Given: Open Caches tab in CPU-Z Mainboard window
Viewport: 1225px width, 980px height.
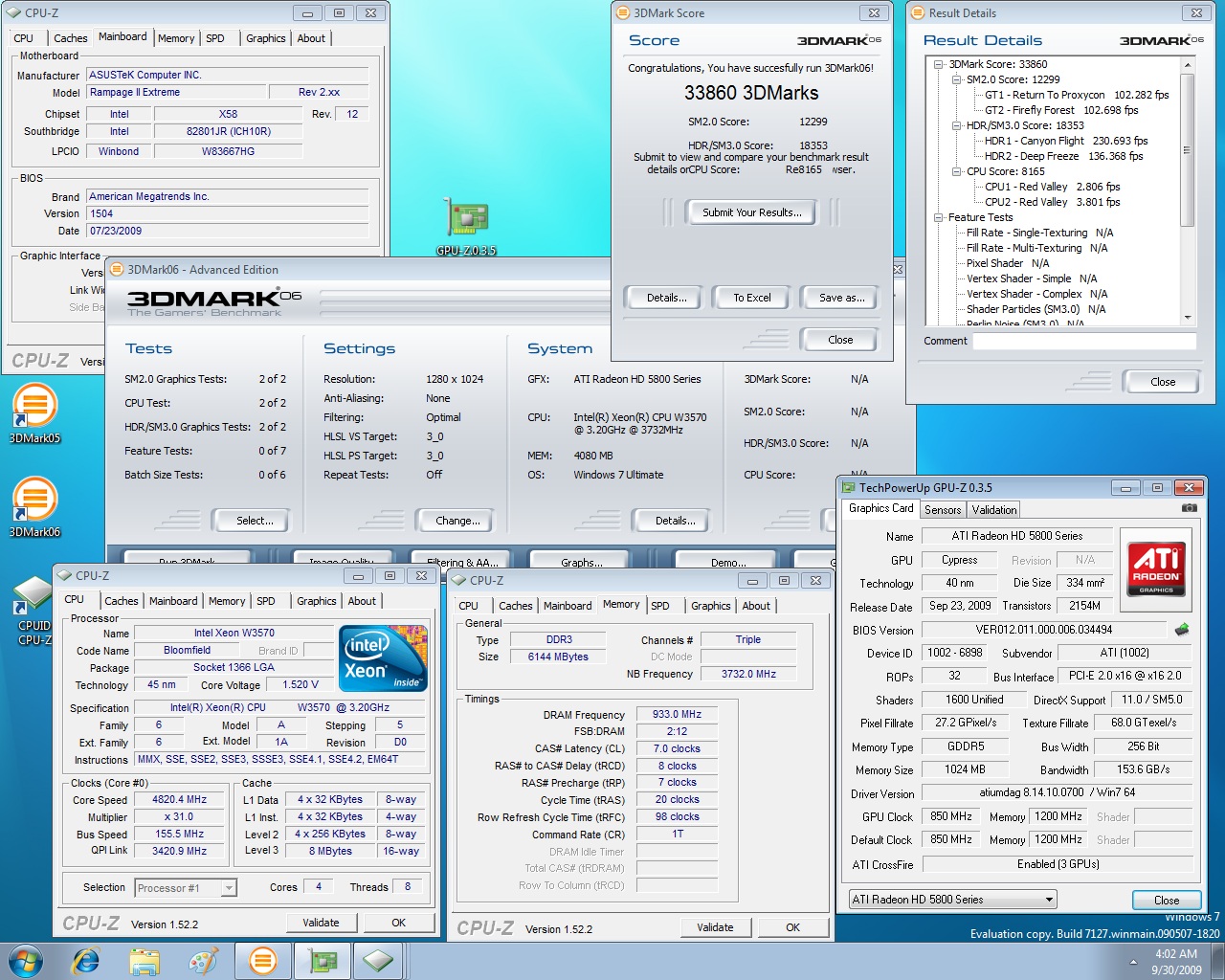Looking at the screenshot, I should tap(70, 38).
